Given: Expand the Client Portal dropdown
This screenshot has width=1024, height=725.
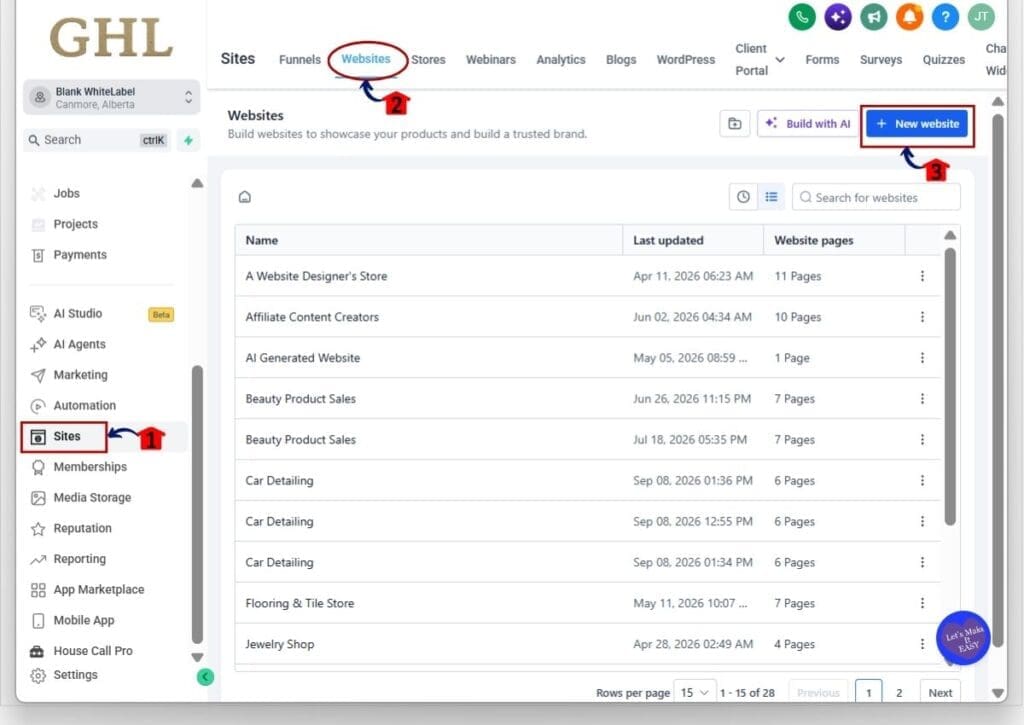Looking at the screenshot, I should coord(760,59).
